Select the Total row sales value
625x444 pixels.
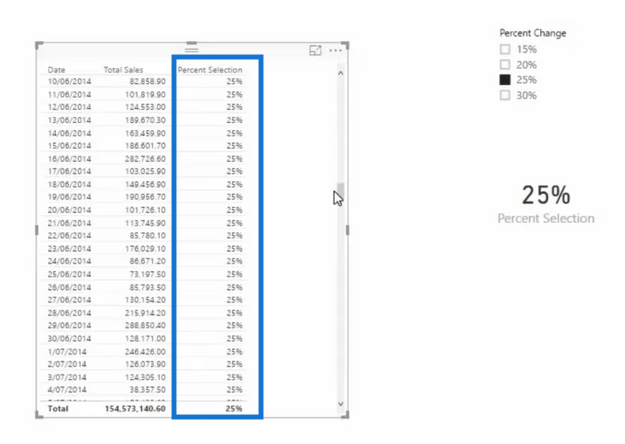click(135, 409)
